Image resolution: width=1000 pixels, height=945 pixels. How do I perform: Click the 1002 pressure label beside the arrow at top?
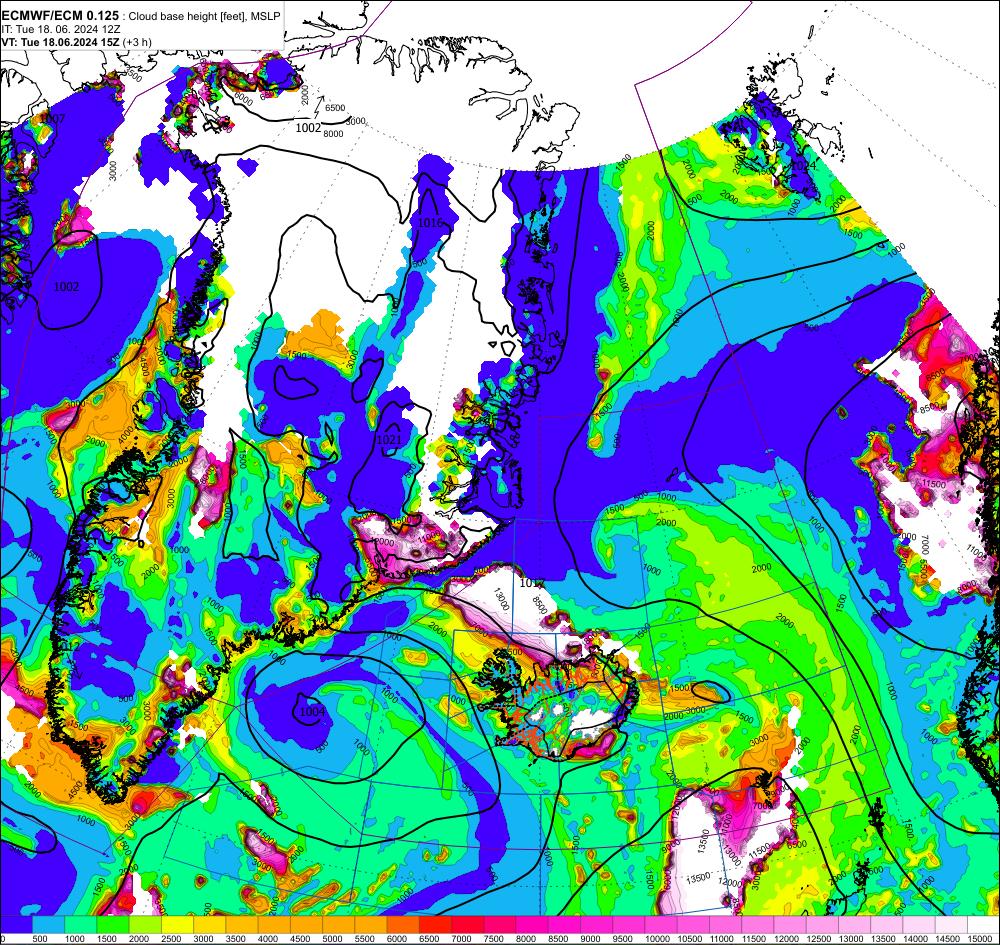pyautogui.click(x=308, y=128)
